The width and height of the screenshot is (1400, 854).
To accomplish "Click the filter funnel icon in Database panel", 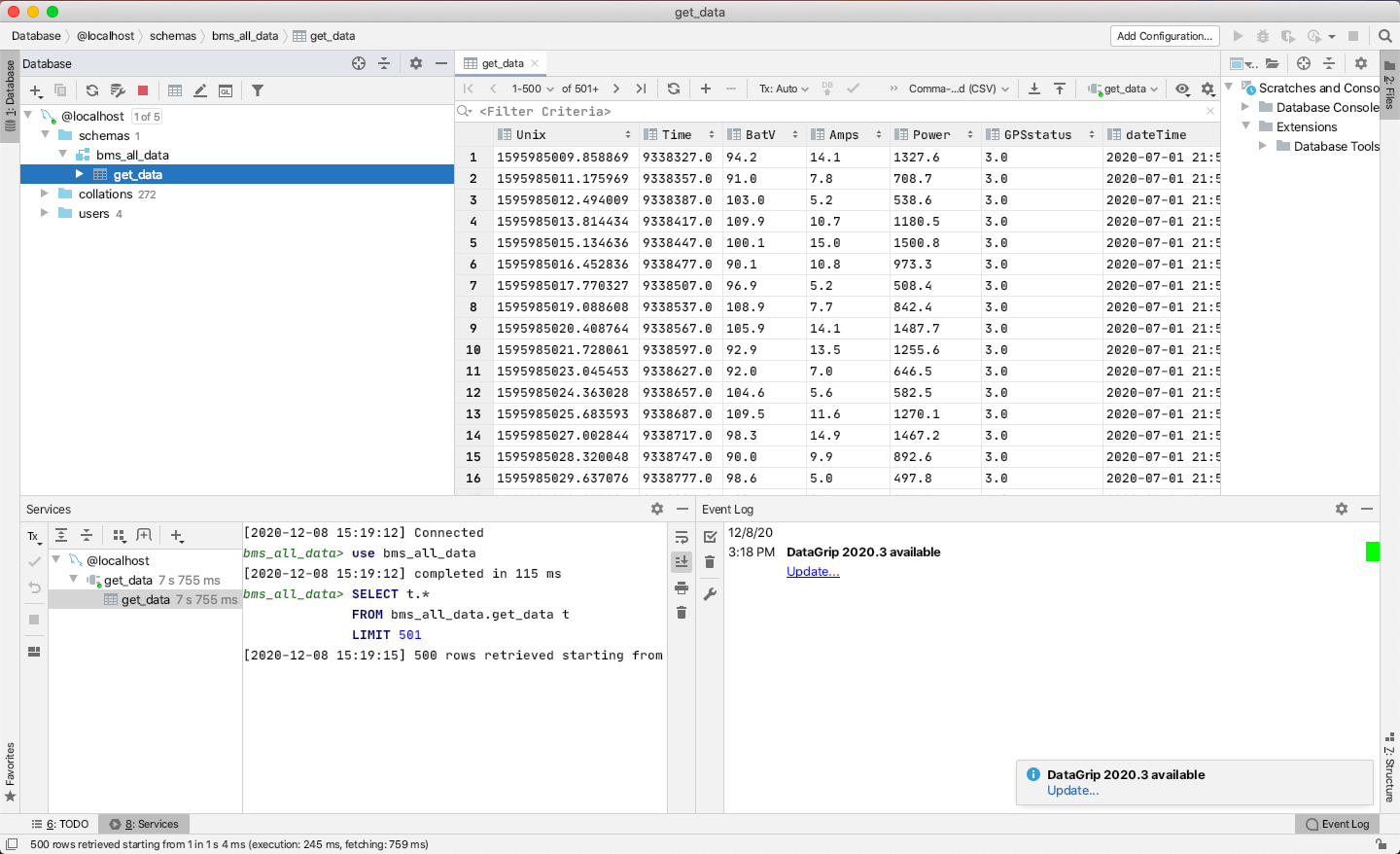I will (x=258, y=90).
